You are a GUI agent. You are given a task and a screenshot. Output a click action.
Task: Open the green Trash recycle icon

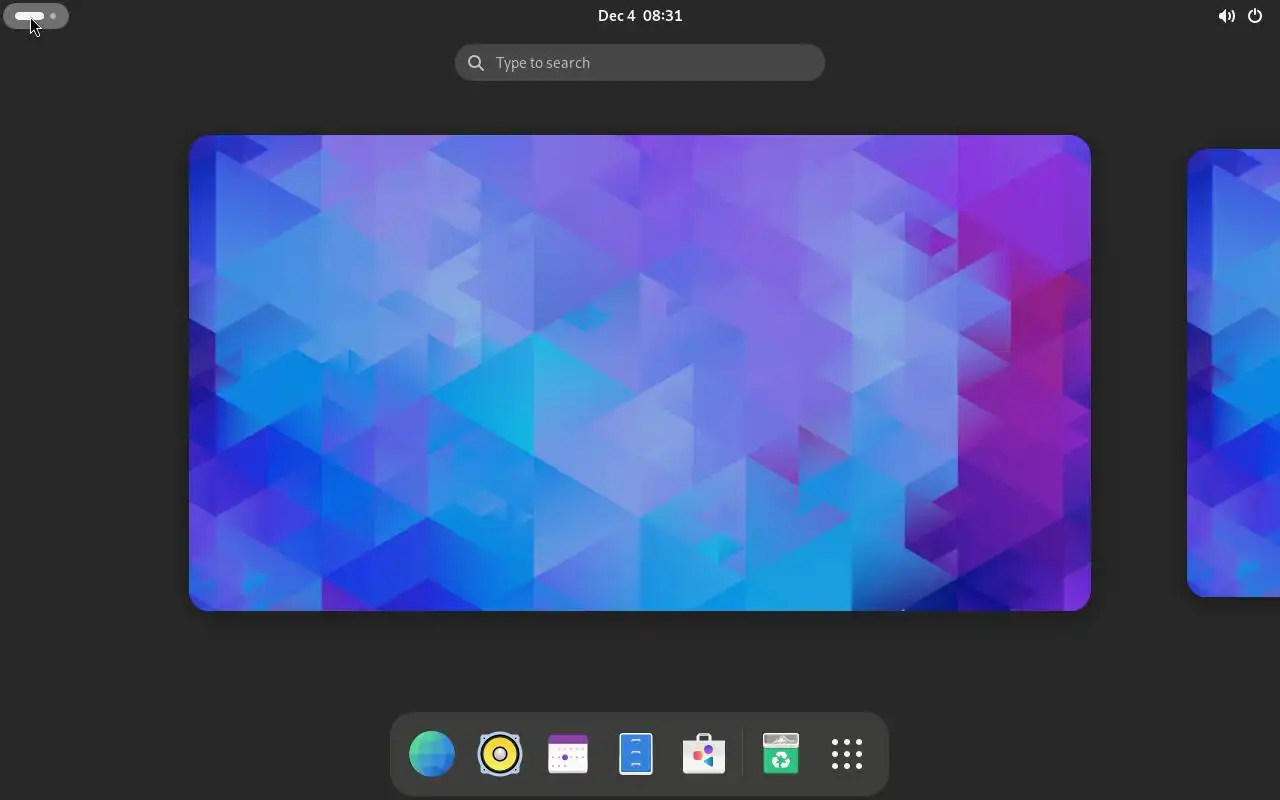(x=781, y=754)
